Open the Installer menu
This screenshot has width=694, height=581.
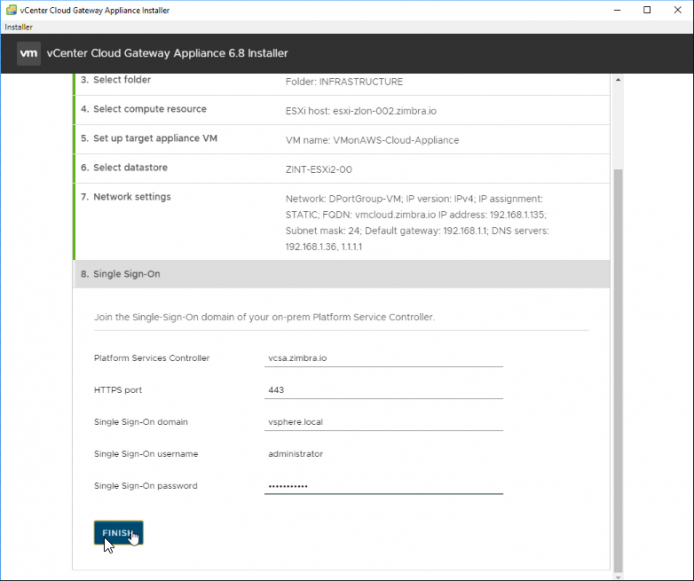point(19,27)
